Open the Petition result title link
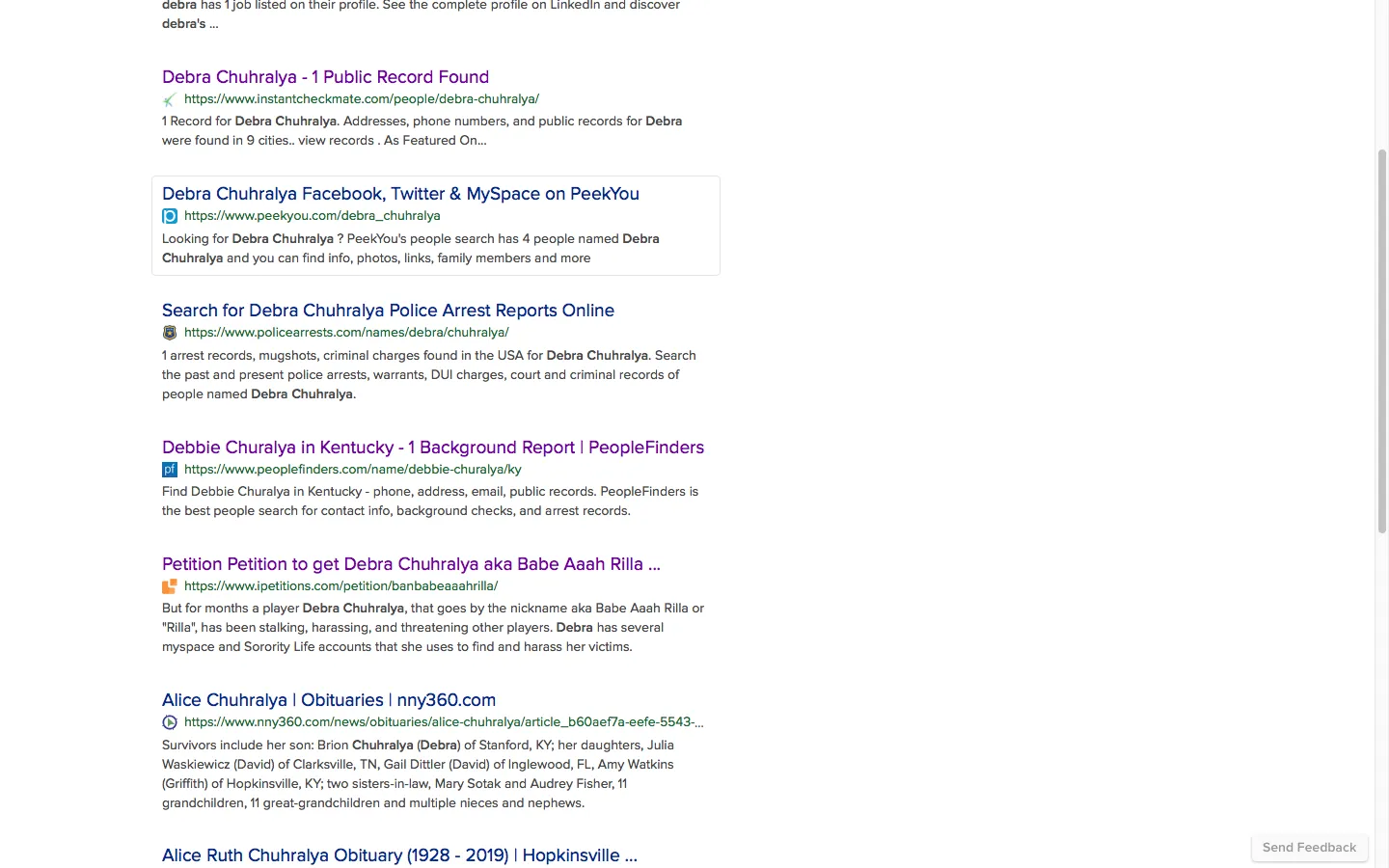The height and width of the screenshot is (868, 1389). 411,564
